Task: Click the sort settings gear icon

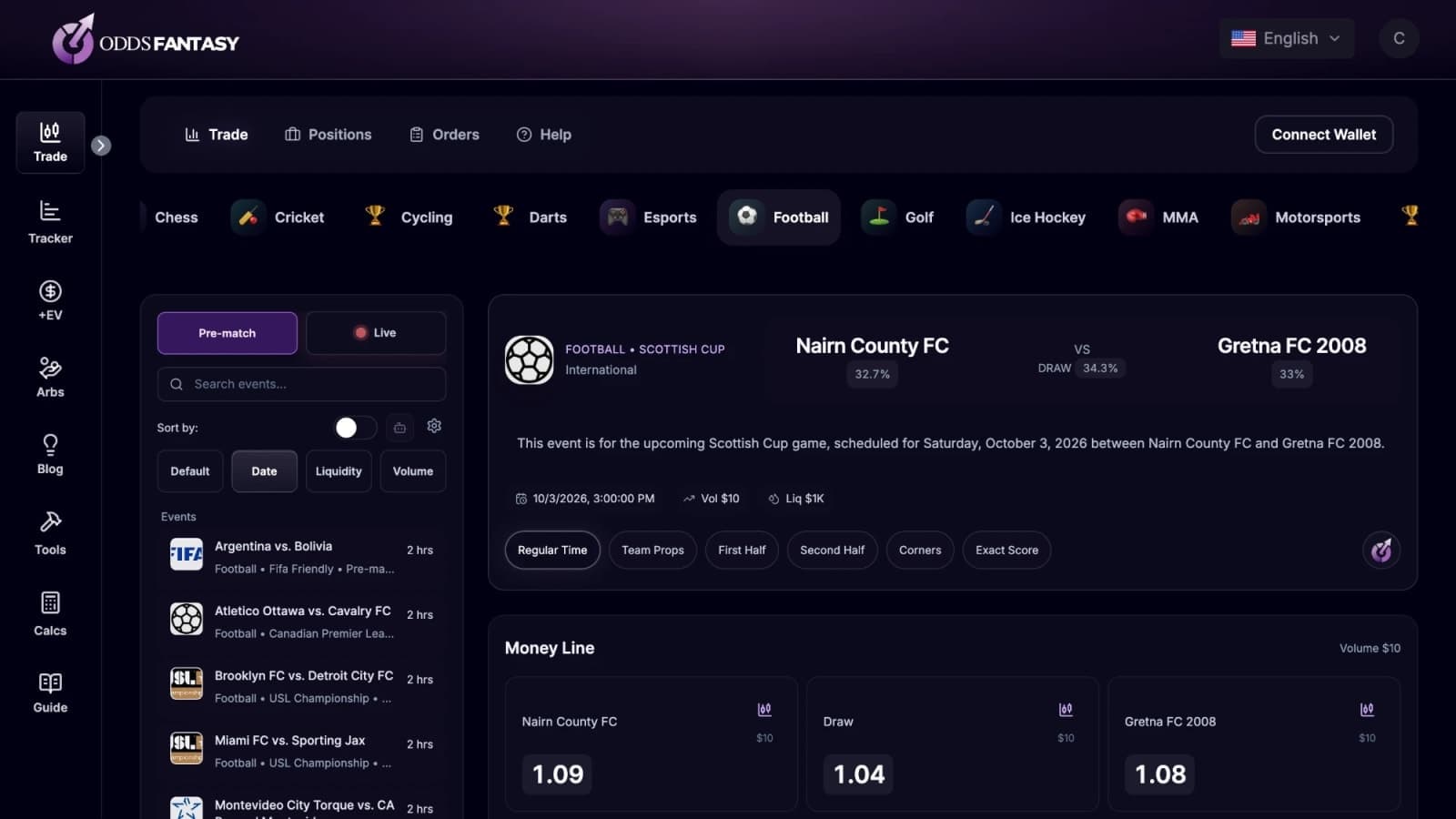Action: click(434, 426)
